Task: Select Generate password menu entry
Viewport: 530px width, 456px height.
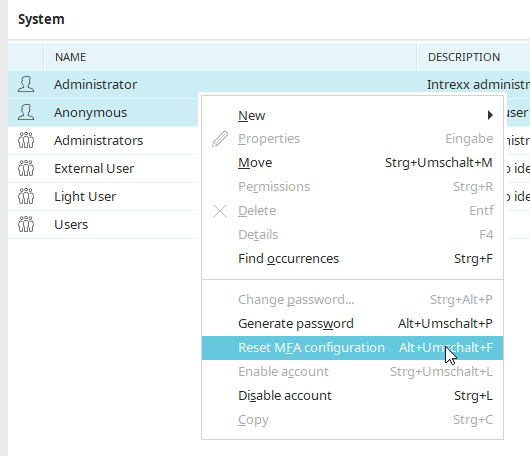Action: [x=352, y=324]
